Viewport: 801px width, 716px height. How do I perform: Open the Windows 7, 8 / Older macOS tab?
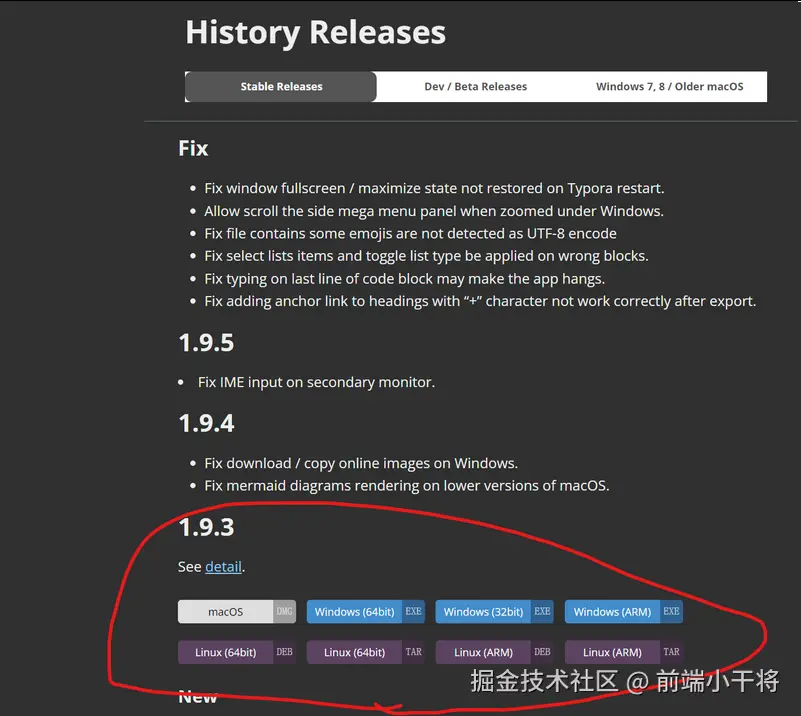click(670, 86)
